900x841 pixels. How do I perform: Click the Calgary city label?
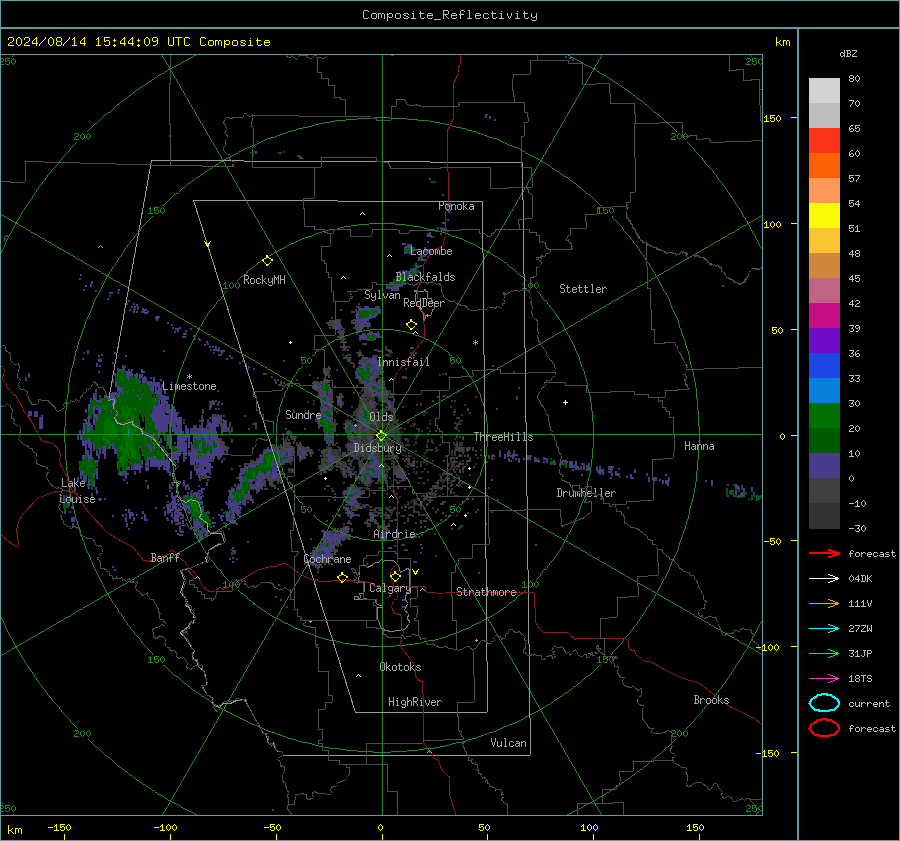(390, 588)
